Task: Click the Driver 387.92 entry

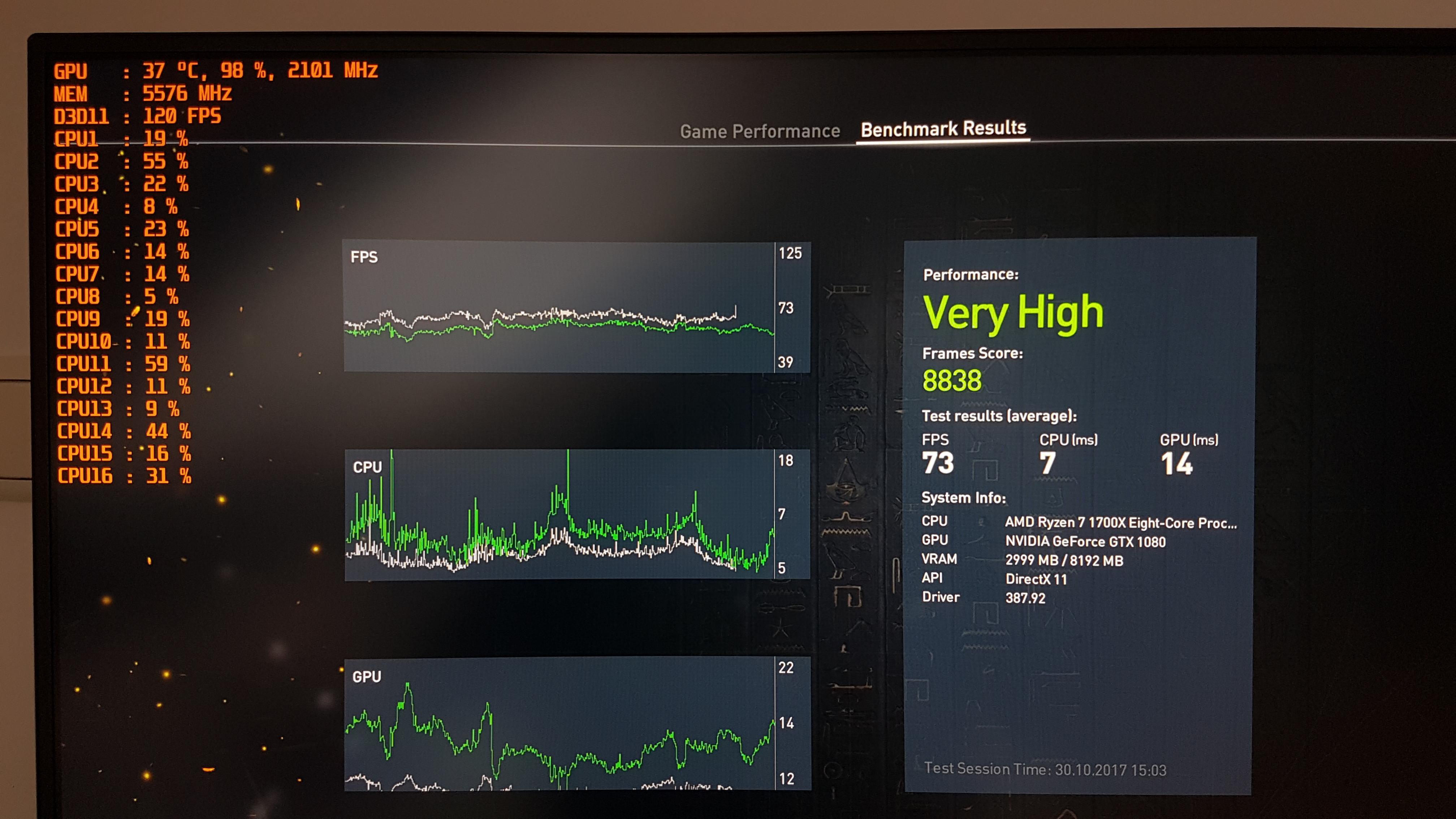Action: tap(1025, 598)
